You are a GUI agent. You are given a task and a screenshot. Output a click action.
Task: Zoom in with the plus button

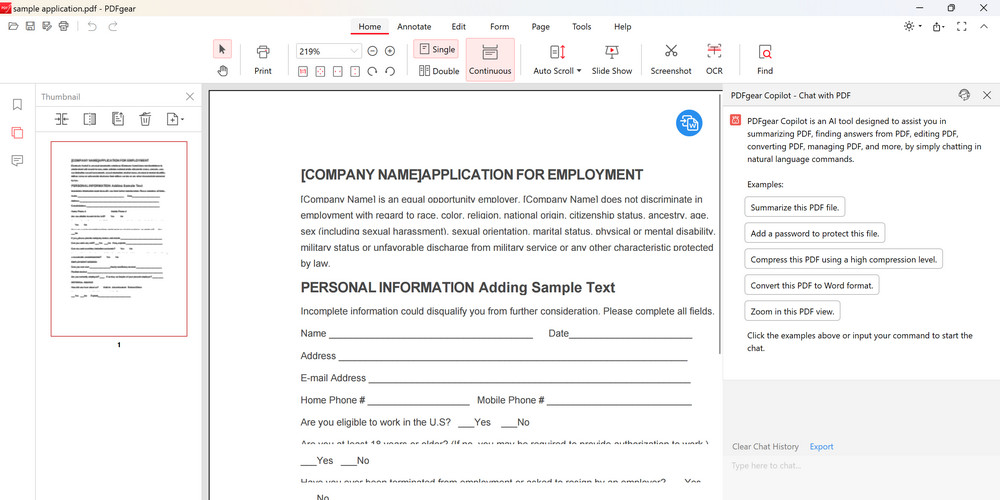click(x=390, y=51)
